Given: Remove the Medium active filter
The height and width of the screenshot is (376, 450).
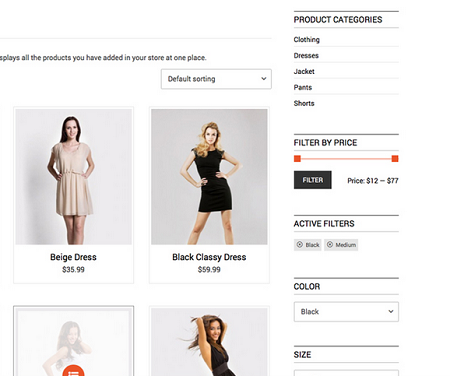Looking at the screenshot, I should [341, 245].
